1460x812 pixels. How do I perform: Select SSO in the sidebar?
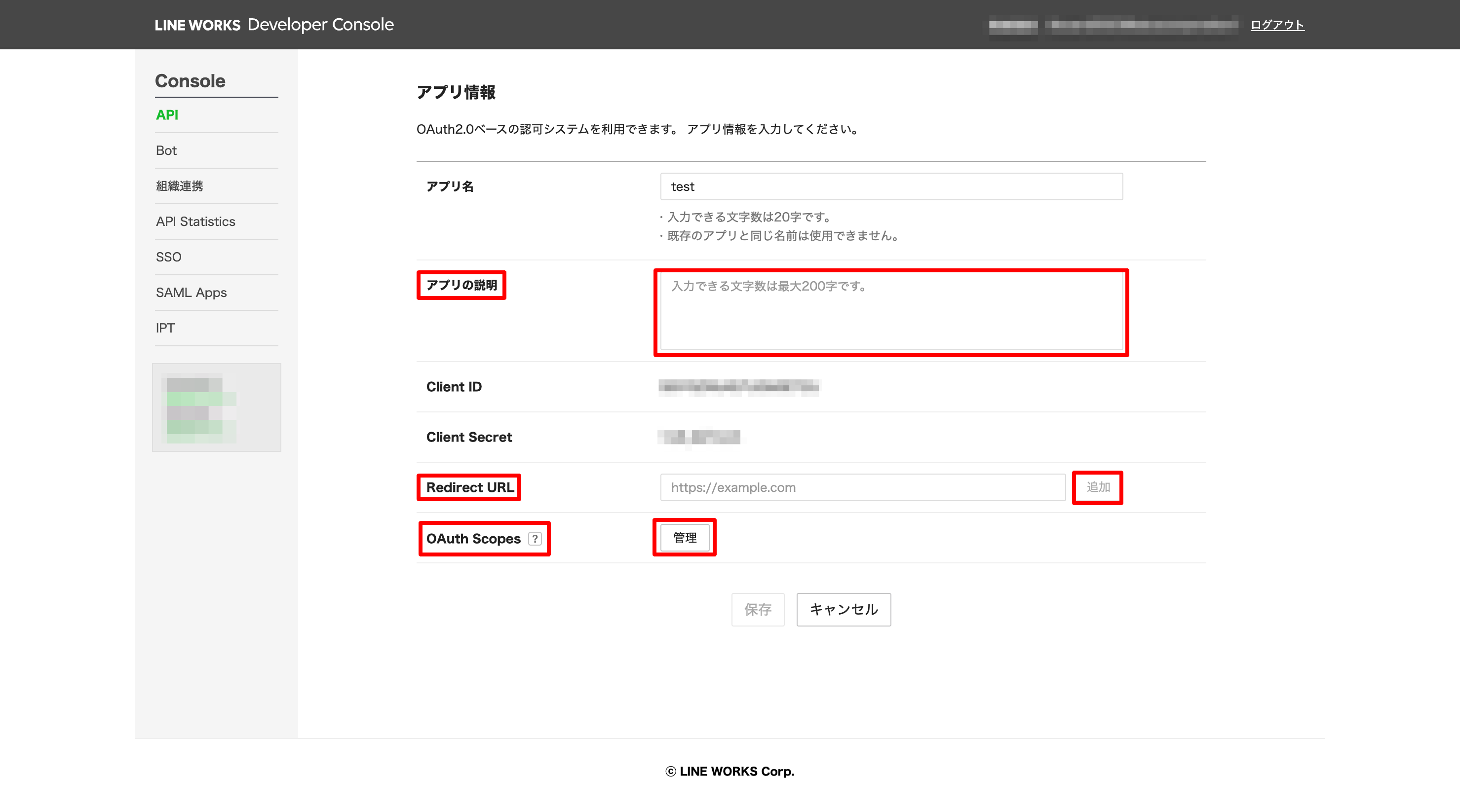[x=168, y=257]
